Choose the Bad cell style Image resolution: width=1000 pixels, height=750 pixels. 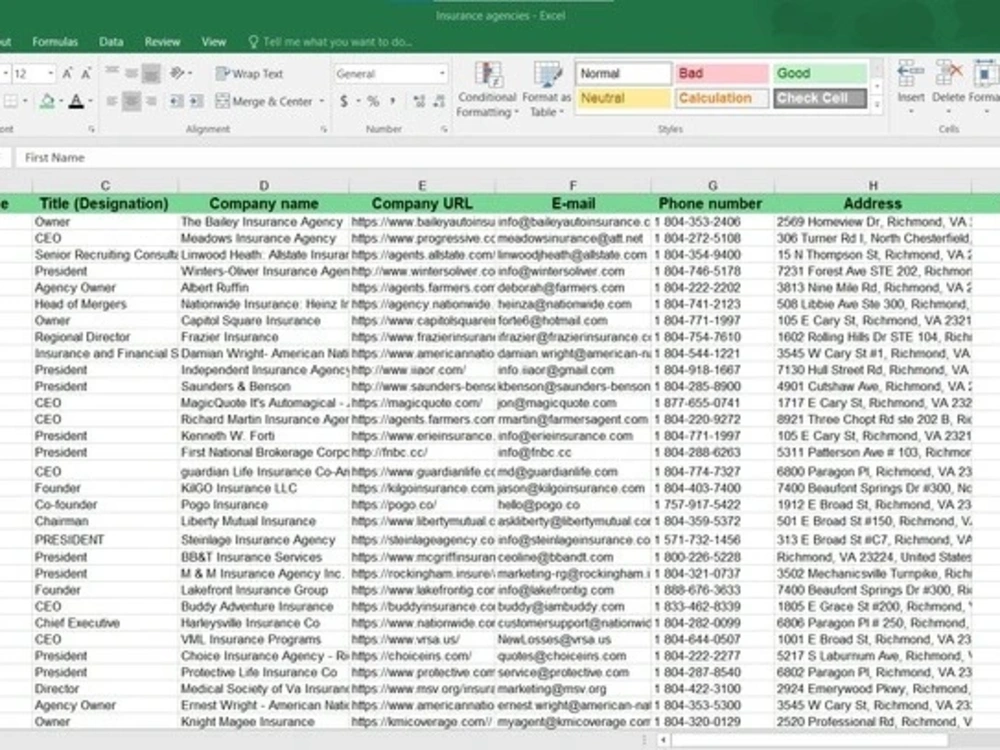tap(721, 73)
